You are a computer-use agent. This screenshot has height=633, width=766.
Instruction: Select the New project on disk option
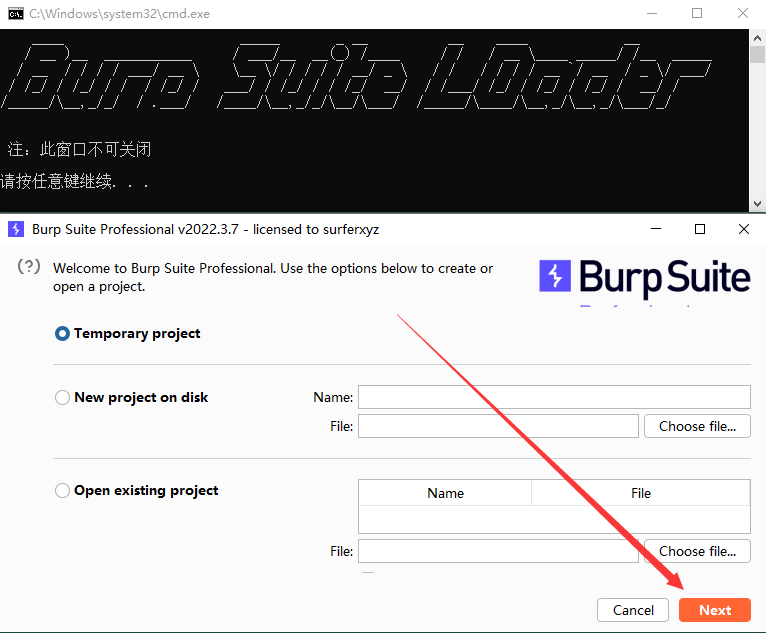pyautogui.click(x=62, y=397)
